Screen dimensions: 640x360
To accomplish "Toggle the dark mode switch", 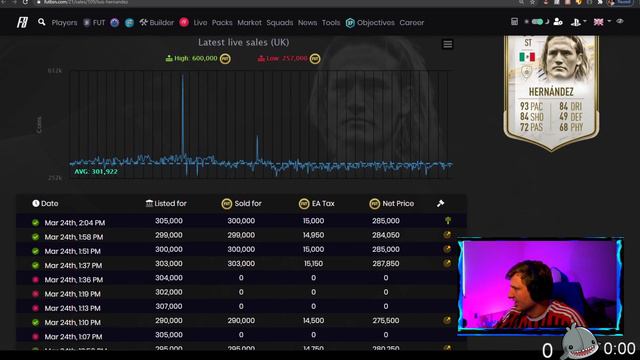I will click(x=537, y=22).
